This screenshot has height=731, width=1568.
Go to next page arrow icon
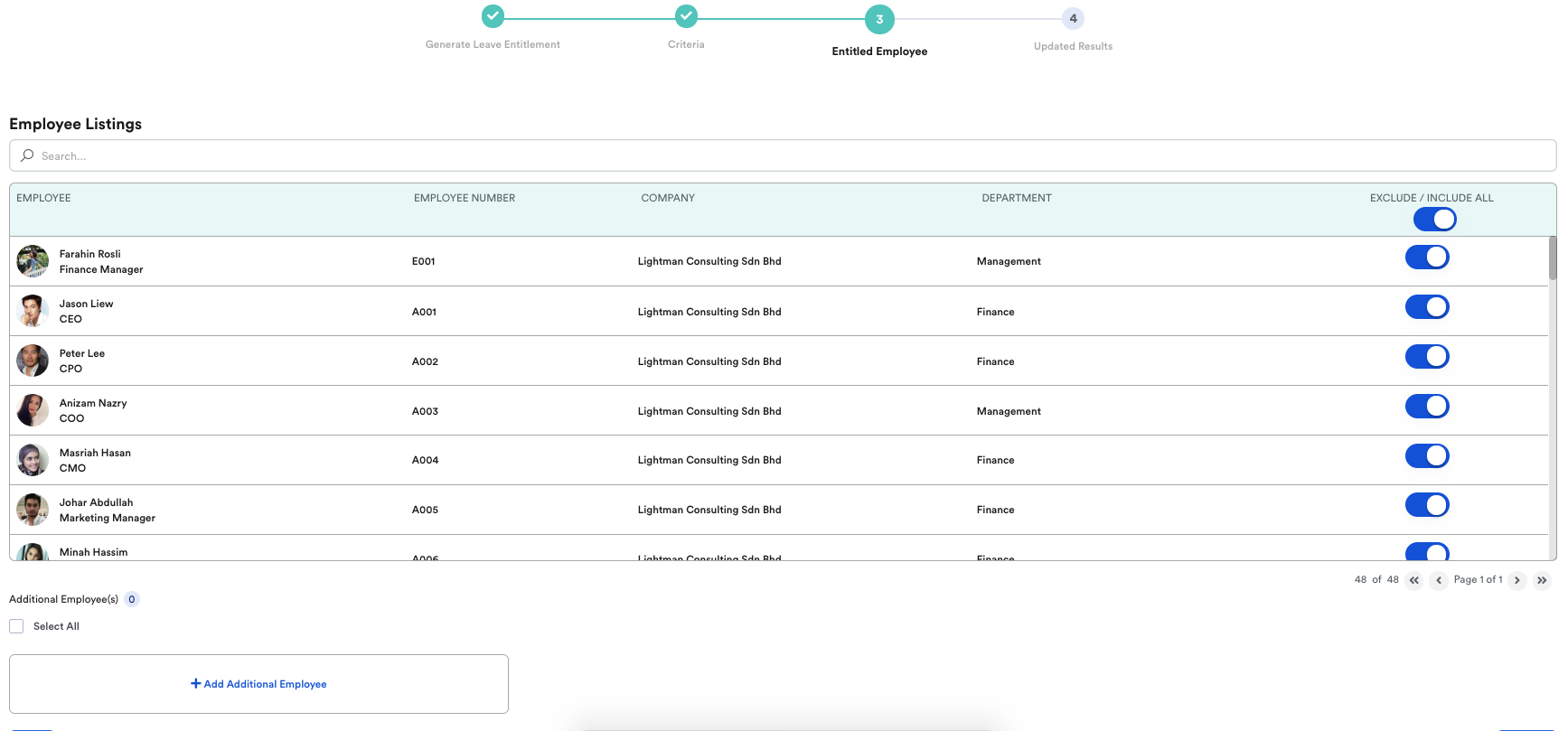click(1517, 580)
